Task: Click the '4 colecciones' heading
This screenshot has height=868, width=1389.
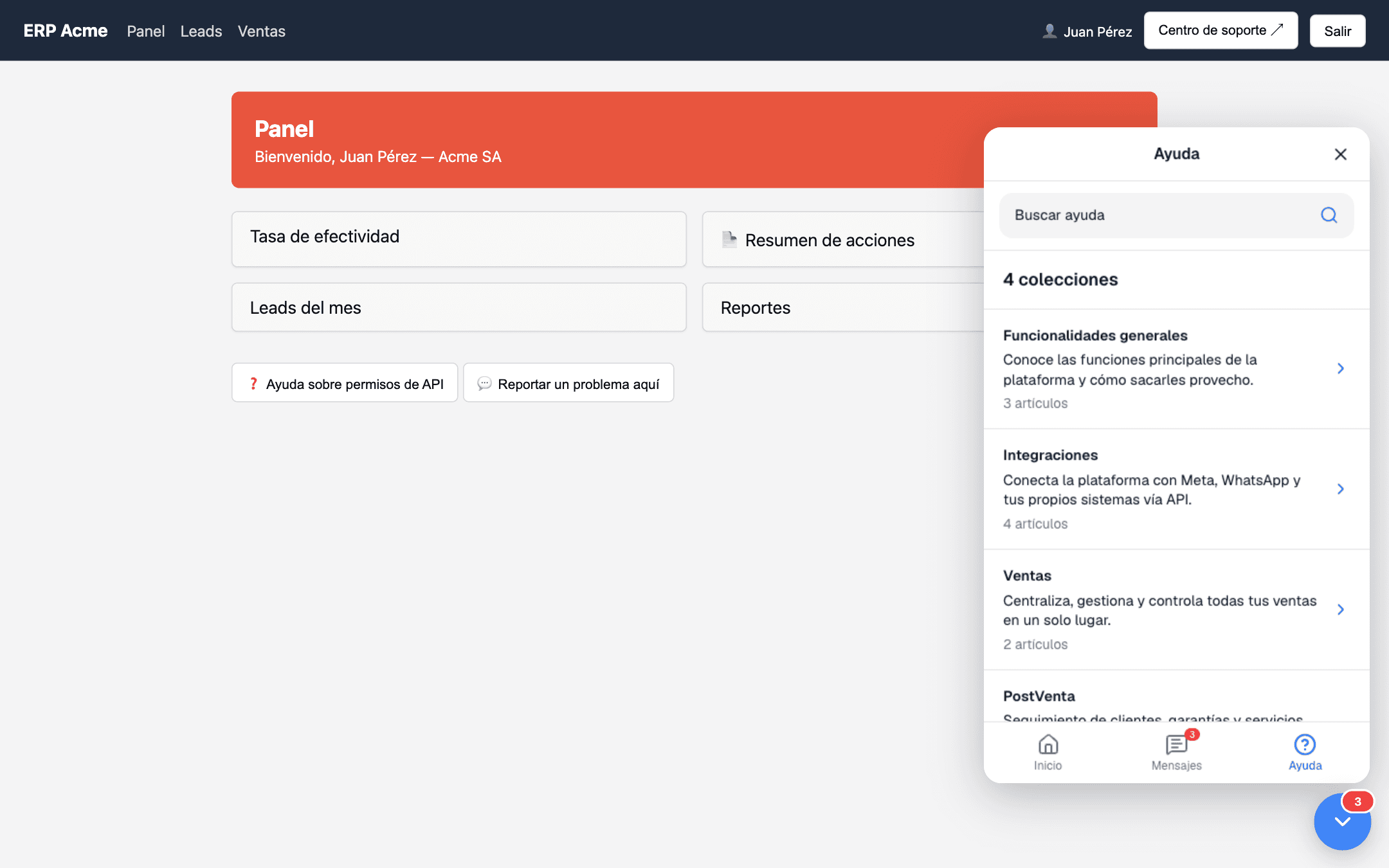Action: (1060, 280)
